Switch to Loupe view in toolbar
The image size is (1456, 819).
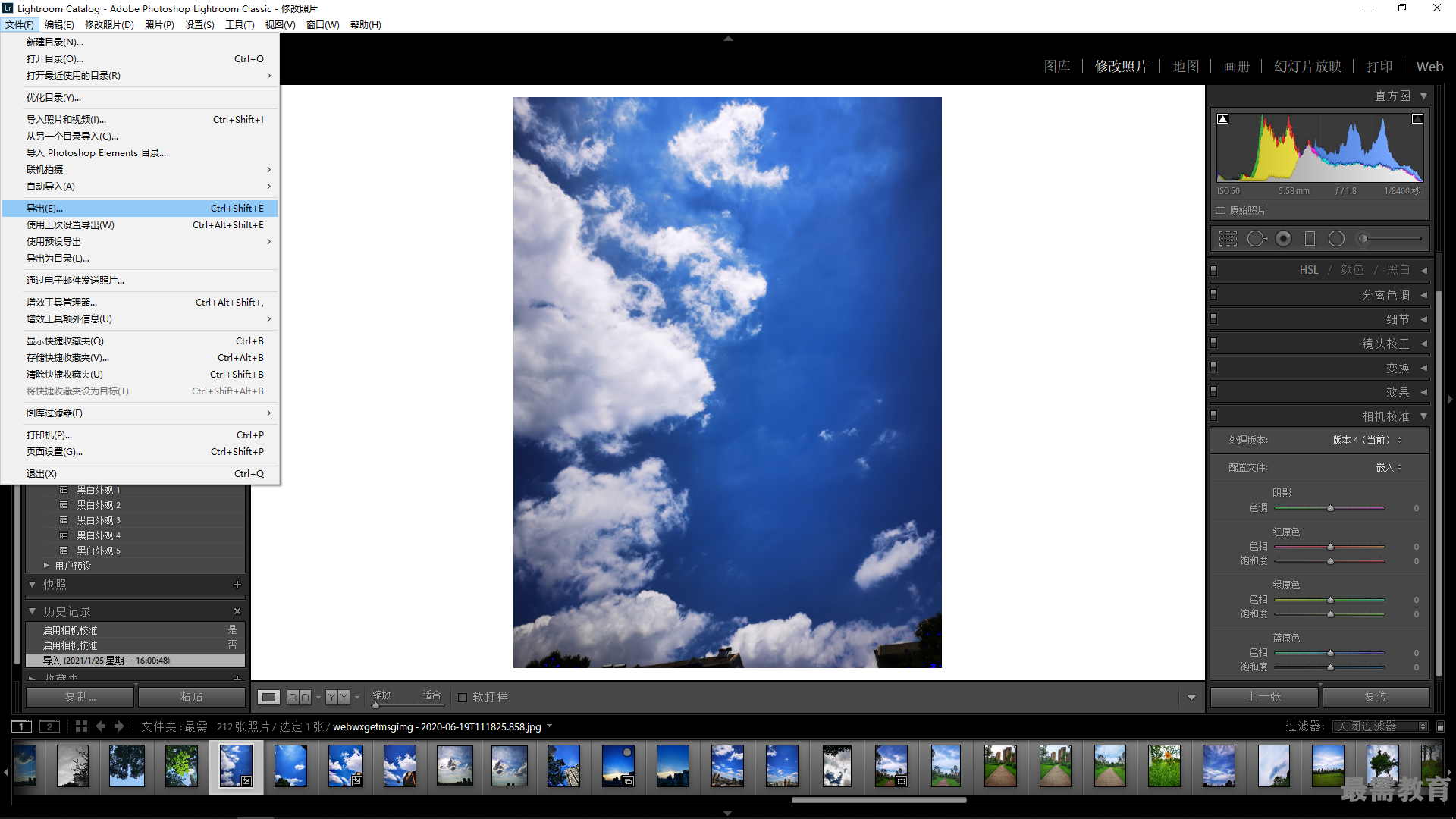tap(269, 697)
